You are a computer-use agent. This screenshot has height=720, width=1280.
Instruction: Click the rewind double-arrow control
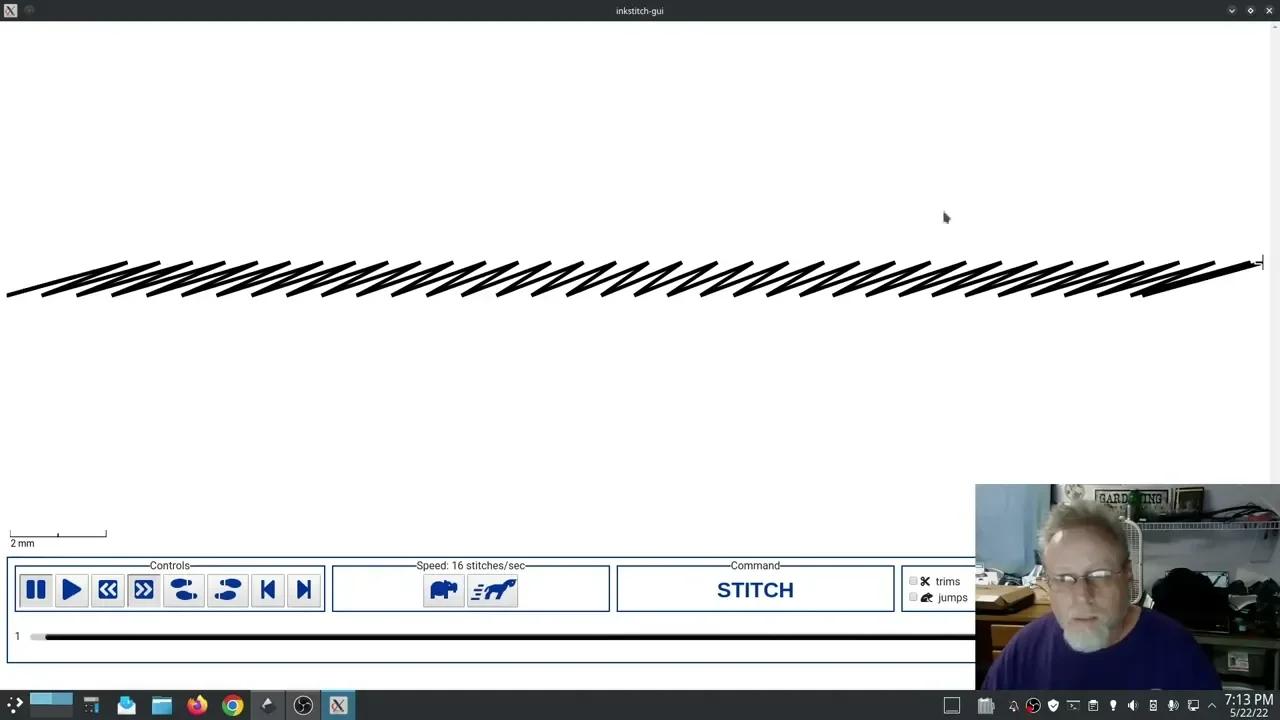click(x=107, y=590)
